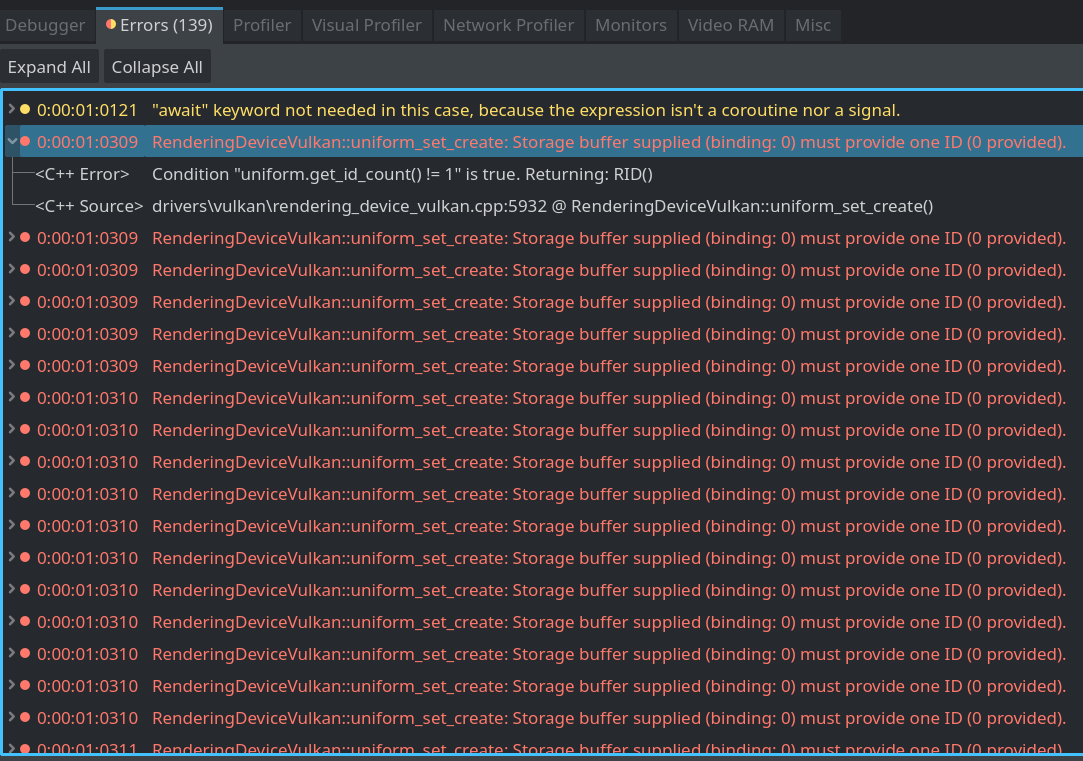The image size is (1083, 761).
Task: Click the red error dot on the selected row
Action: click(24, 142)
